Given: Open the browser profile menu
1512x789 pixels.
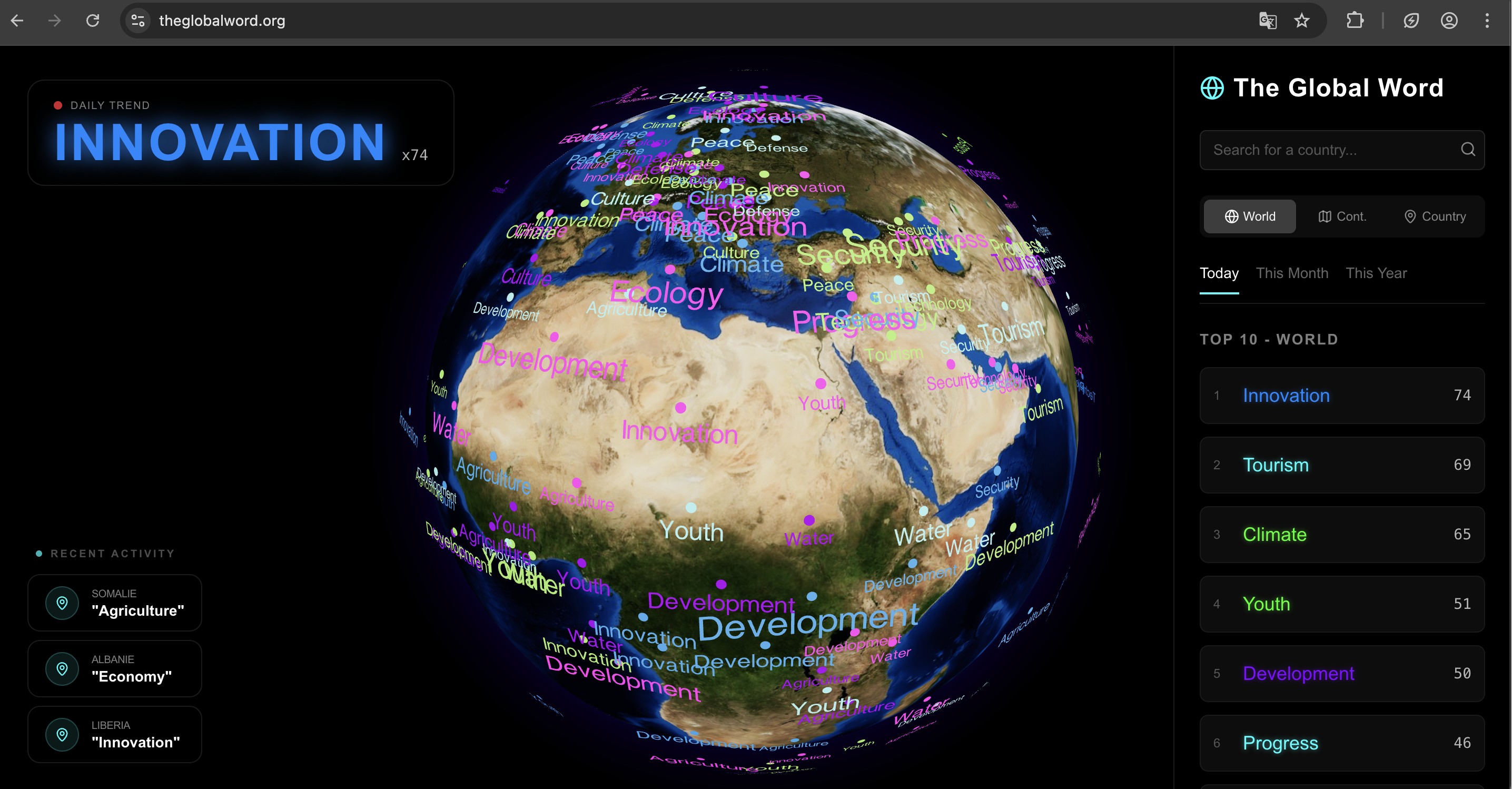Looking at the screenshot, I should [1449, 21].
